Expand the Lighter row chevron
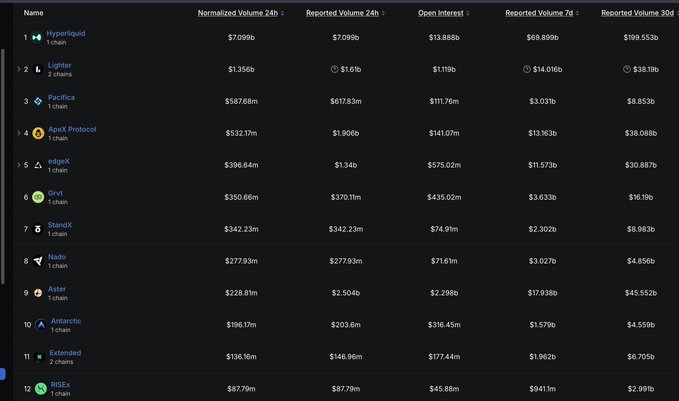 (19, 69)
